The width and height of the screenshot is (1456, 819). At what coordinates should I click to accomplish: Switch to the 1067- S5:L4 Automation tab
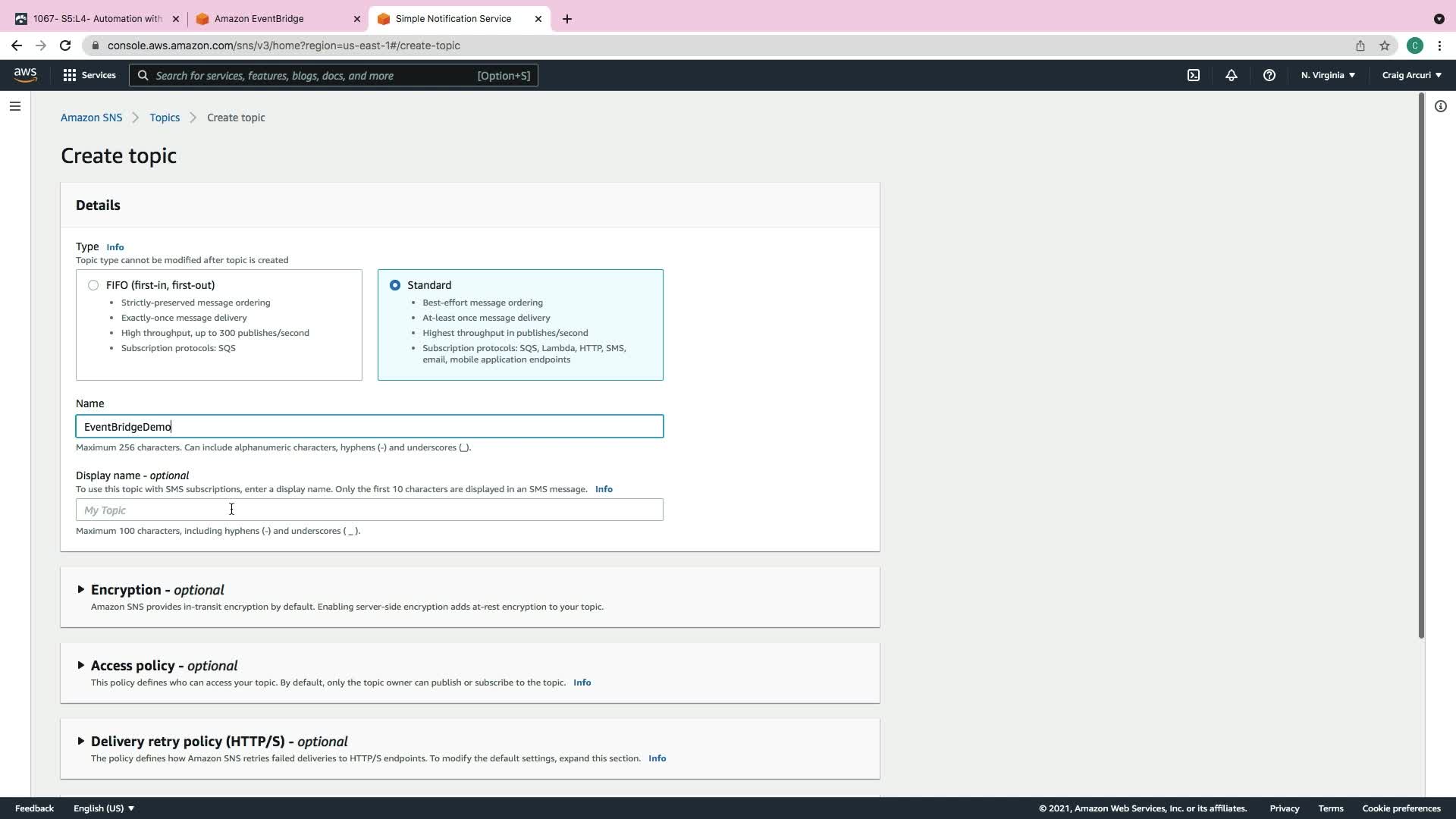[95, 19]
